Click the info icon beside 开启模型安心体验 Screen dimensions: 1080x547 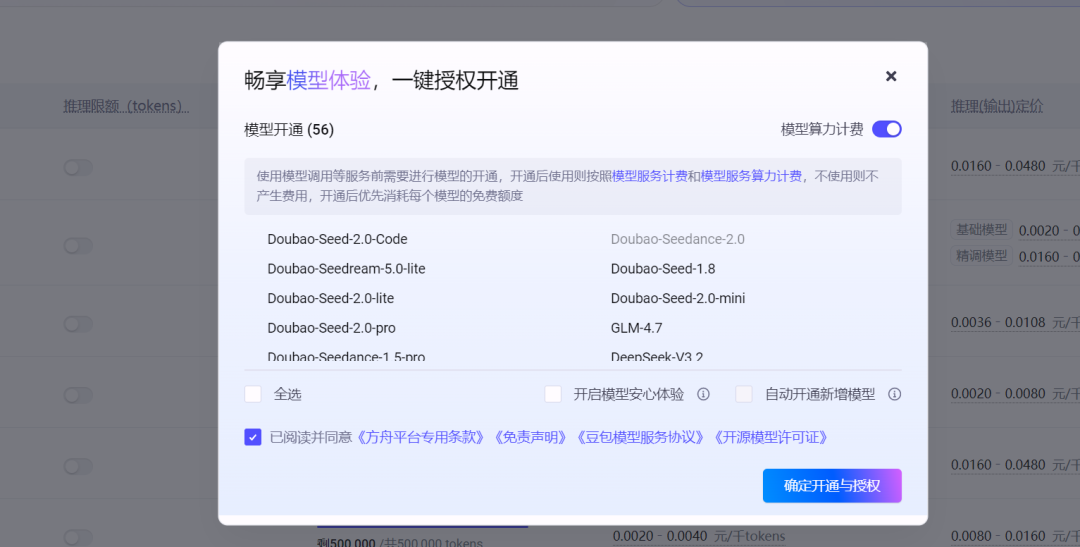coord(703,394)
